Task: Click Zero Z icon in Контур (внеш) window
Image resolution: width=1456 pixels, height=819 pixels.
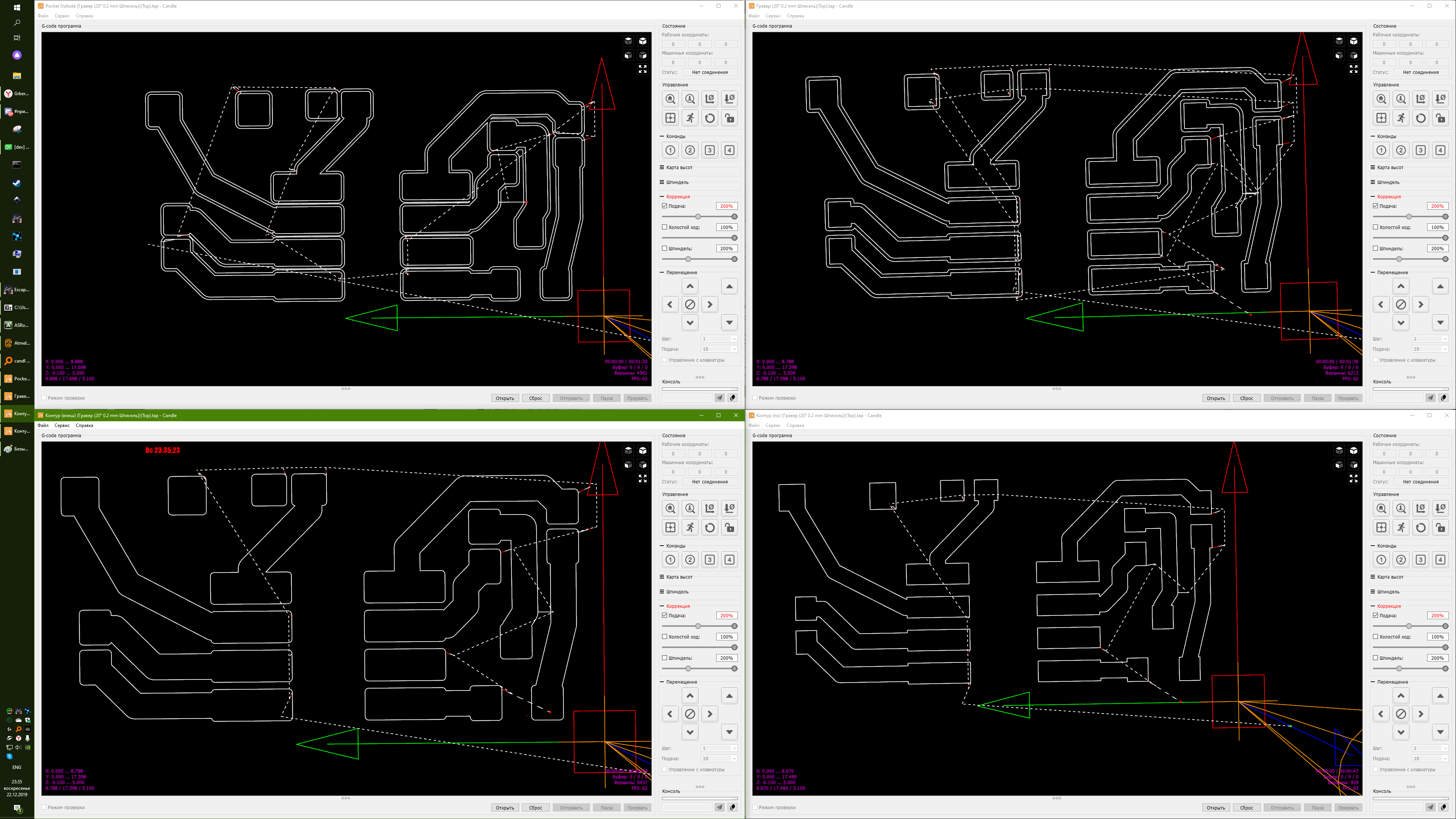Action: coord(730,508)
